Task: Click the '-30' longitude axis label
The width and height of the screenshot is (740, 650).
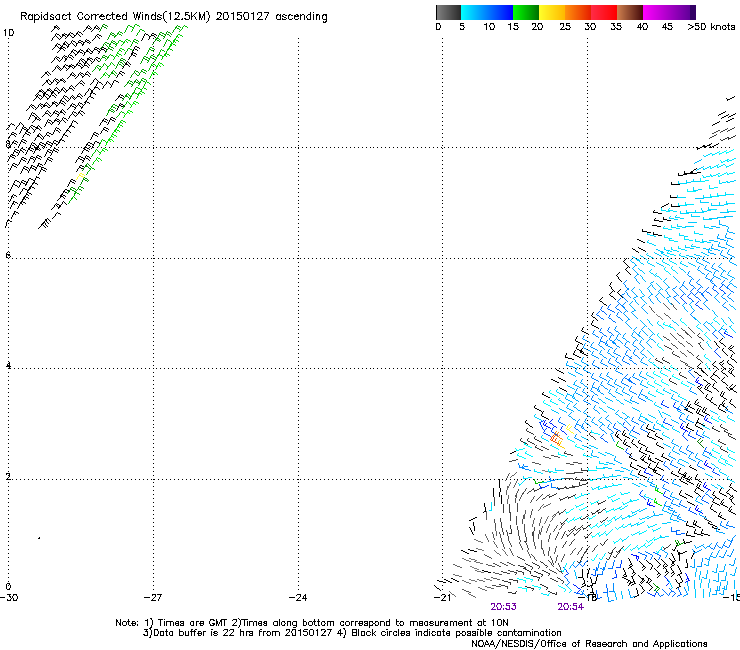Action: click(x=9, y=598)
